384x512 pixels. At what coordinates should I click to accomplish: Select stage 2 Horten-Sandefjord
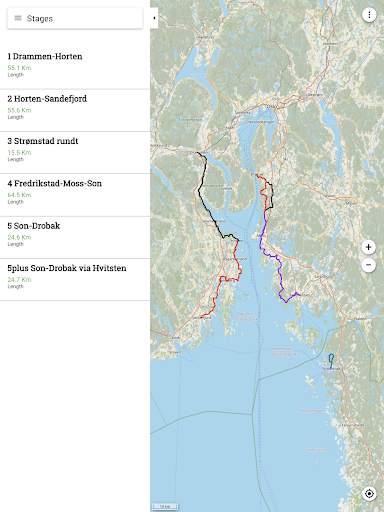point(75,110)
